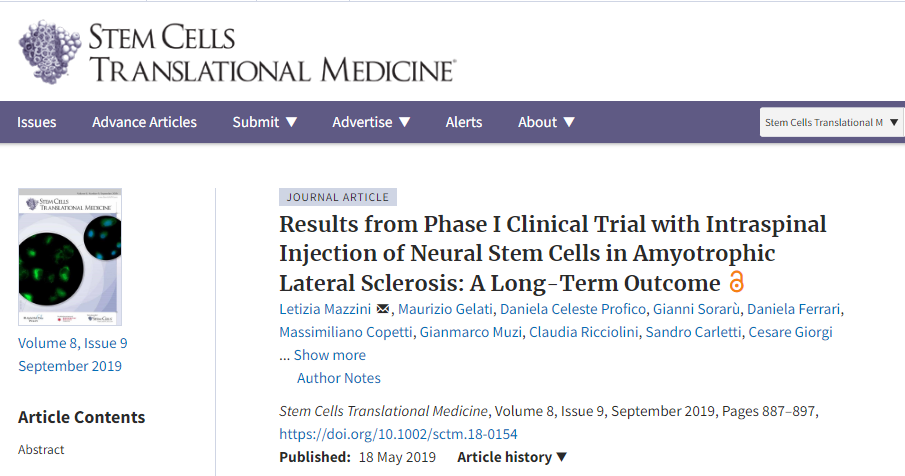Click the open access padlock icon
Viewport: 905px width, 476px height.
737,281
